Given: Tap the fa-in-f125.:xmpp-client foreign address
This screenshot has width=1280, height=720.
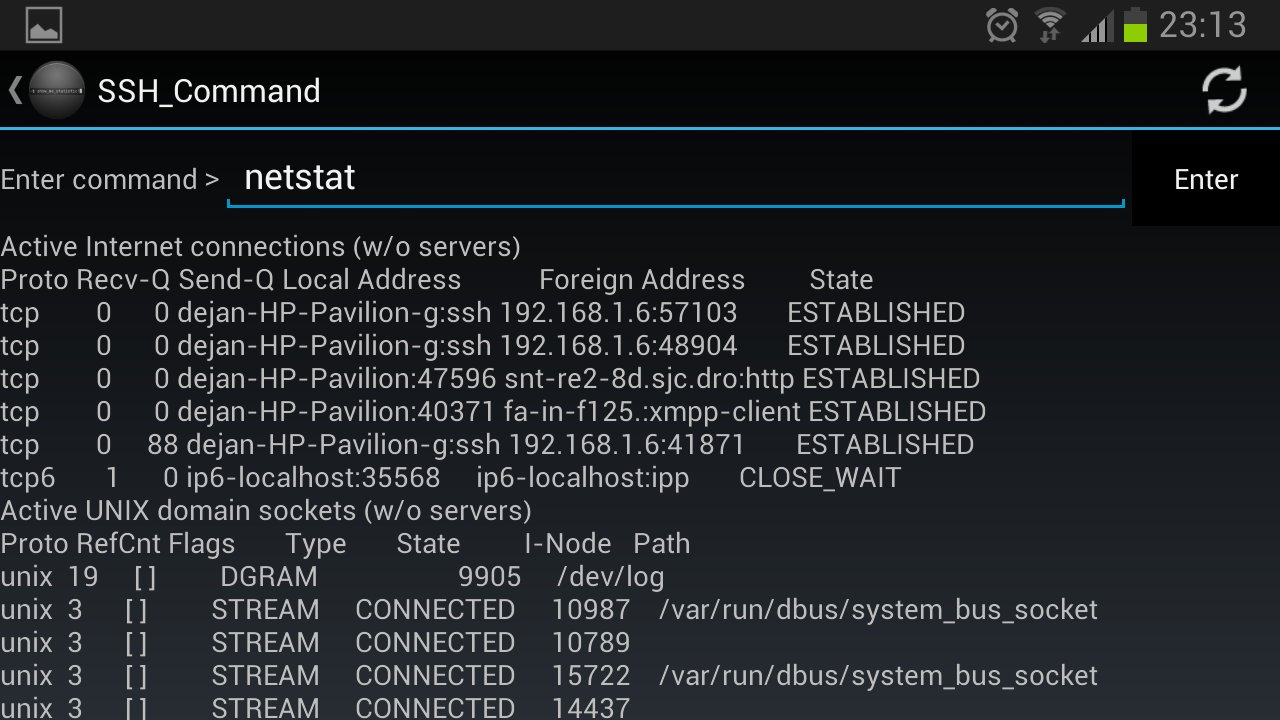Looking at the screenshot, I should pyautogui.click(x=653, y=412).
